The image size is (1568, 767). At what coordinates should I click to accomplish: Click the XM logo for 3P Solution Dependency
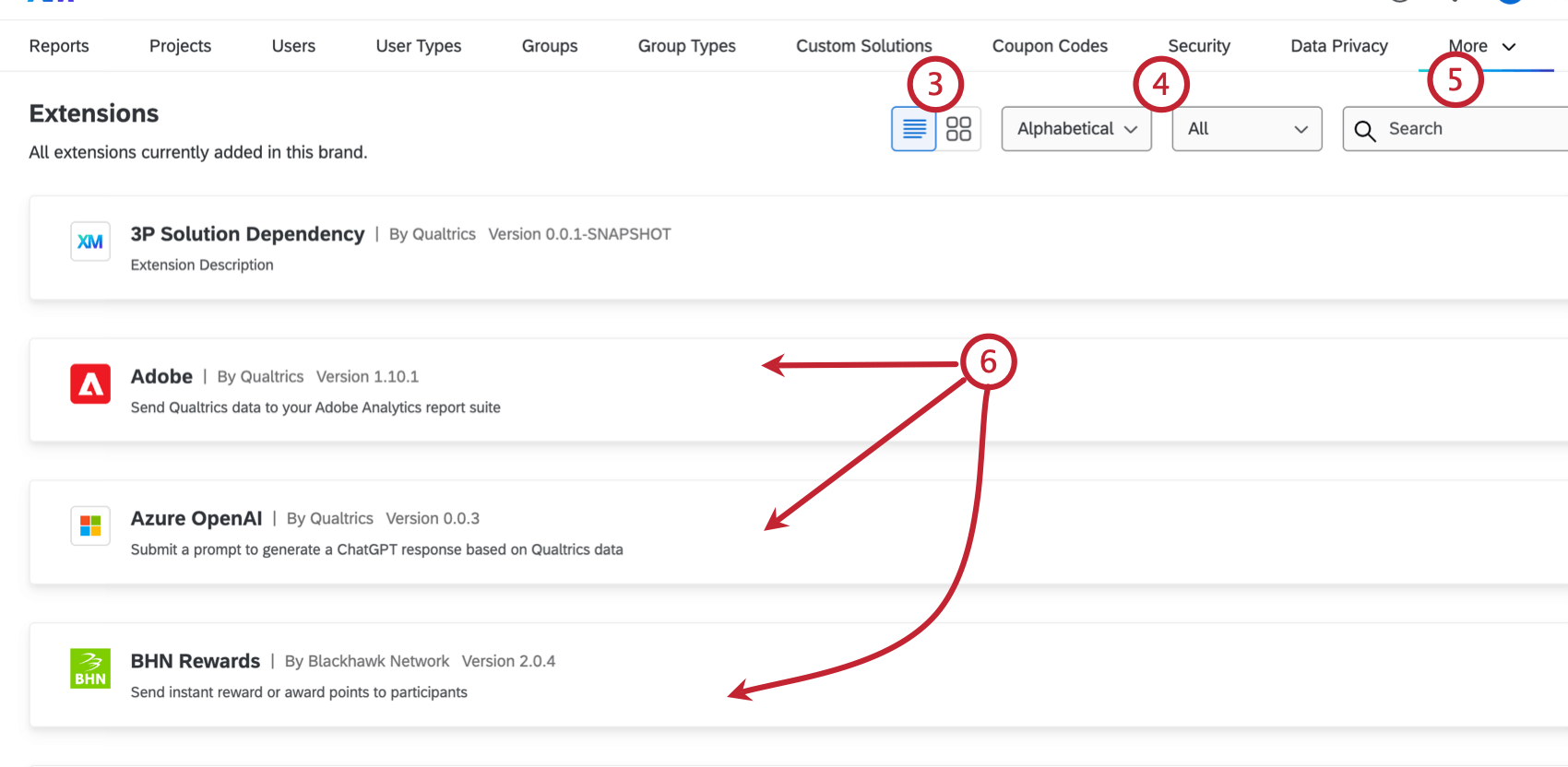[x=90, y=242]
